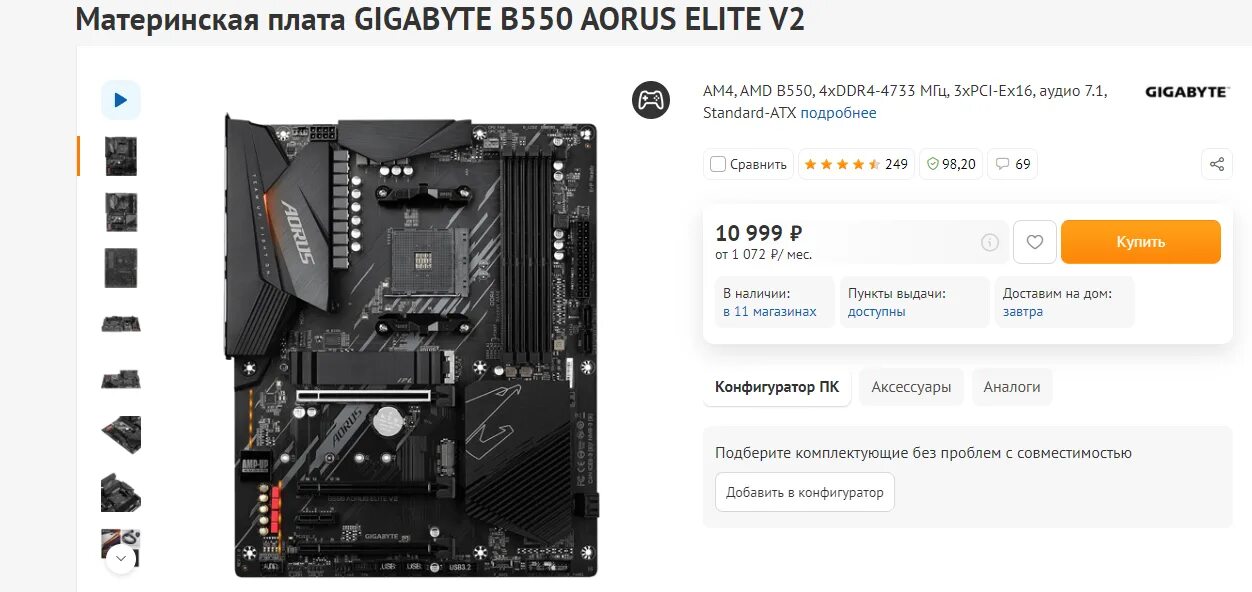Screen dimensions: 1252x592
Task: Open the share icon button
Action: click(x=1217, y=164)
